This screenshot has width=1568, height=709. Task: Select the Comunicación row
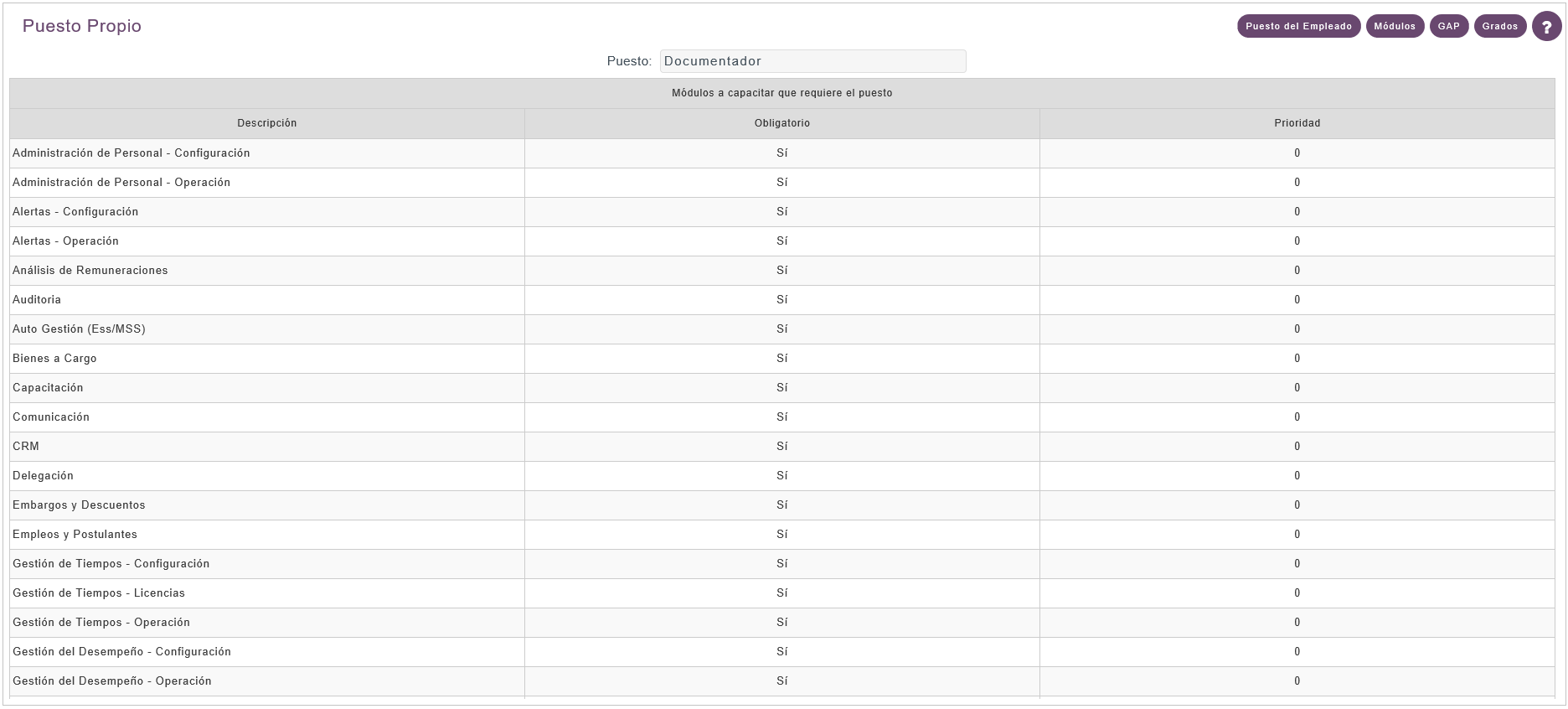[782, 417]
